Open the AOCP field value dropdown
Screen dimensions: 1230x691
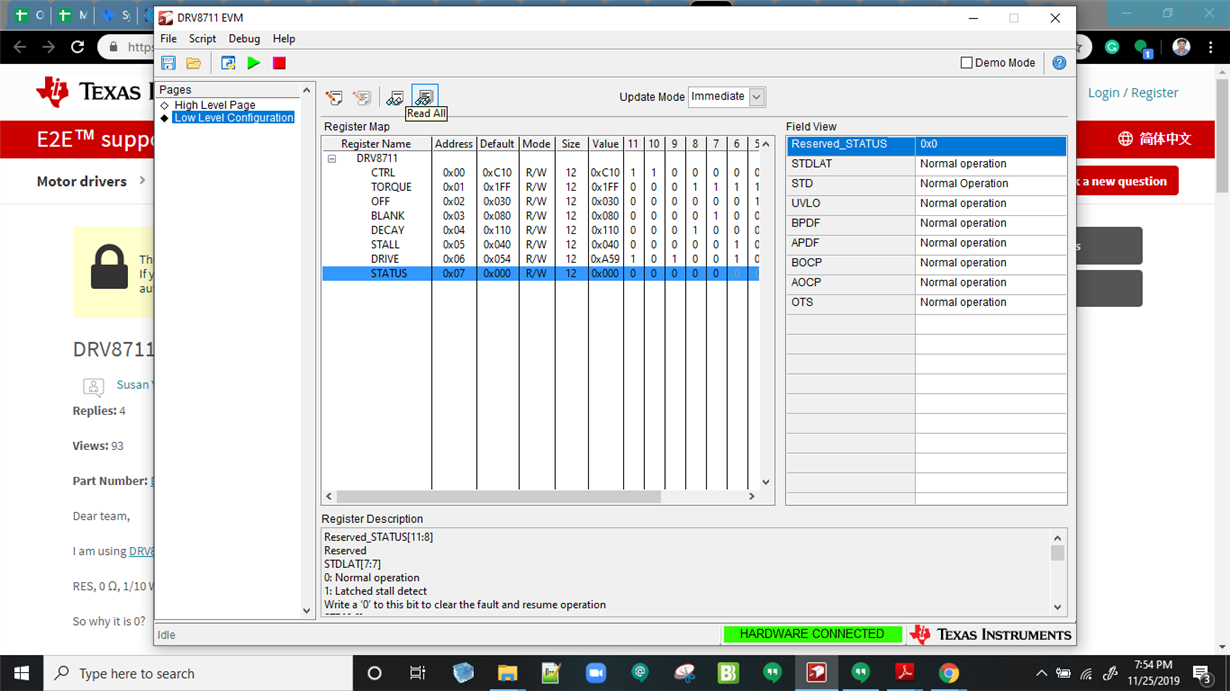[990, 283]
